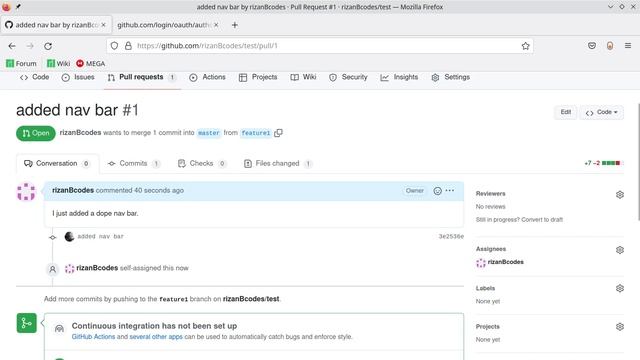
Task: Reload the current page
Action: tap(48, 46)
